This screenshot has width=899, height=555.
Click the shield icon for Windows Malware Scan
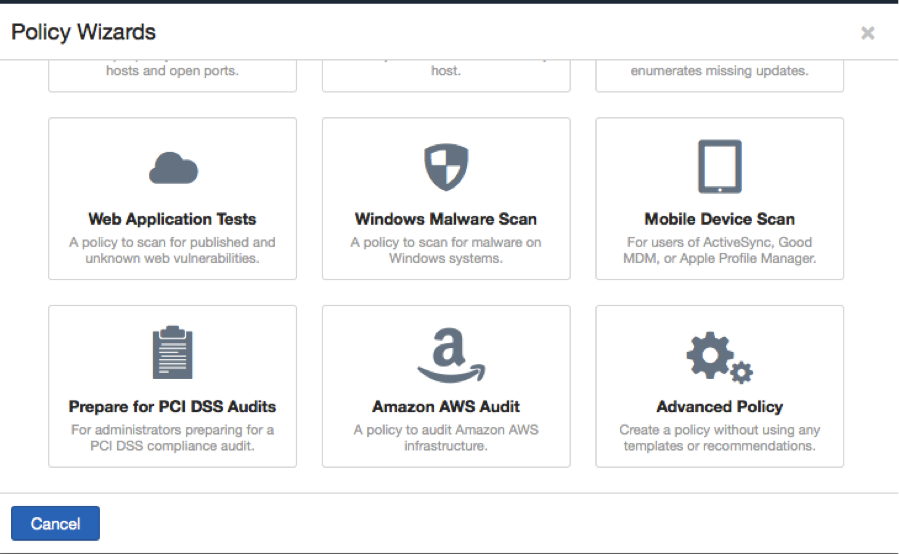(x=446, y=167)
